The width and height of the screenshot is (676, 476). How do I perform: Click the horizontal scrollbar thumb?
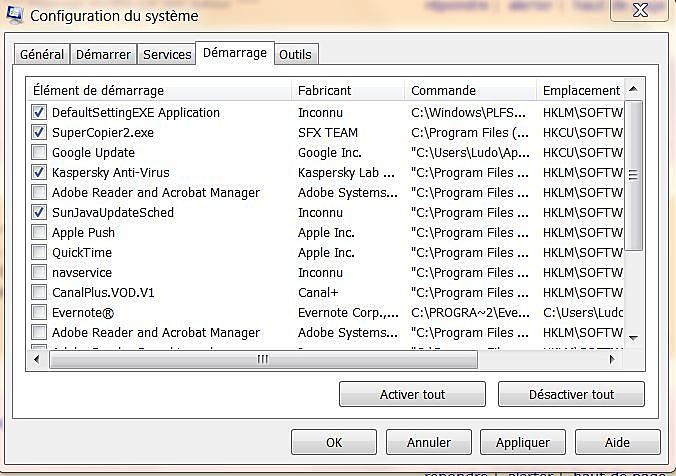click(263, 359)
